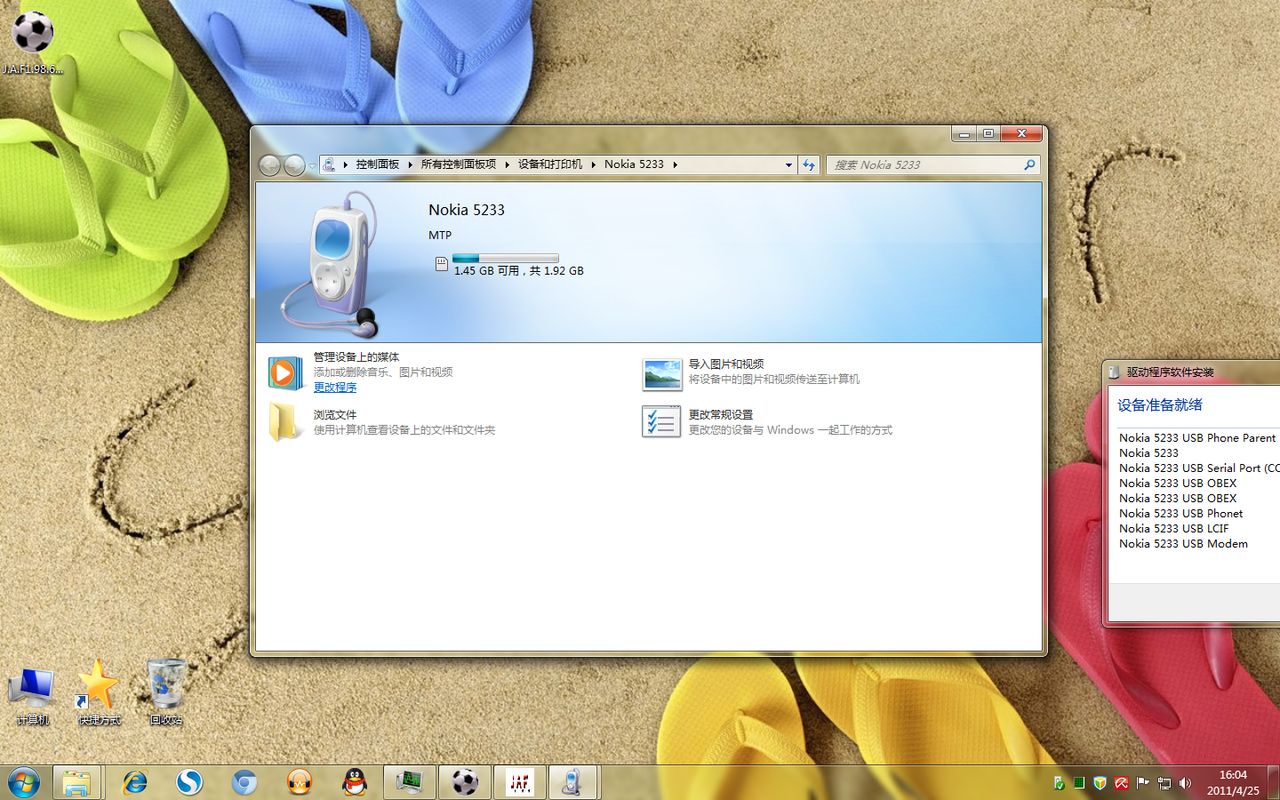Minimize the Nokia 5233 window
The image size is (1280, 800).
pyautogui.click(x=964, y=134)
